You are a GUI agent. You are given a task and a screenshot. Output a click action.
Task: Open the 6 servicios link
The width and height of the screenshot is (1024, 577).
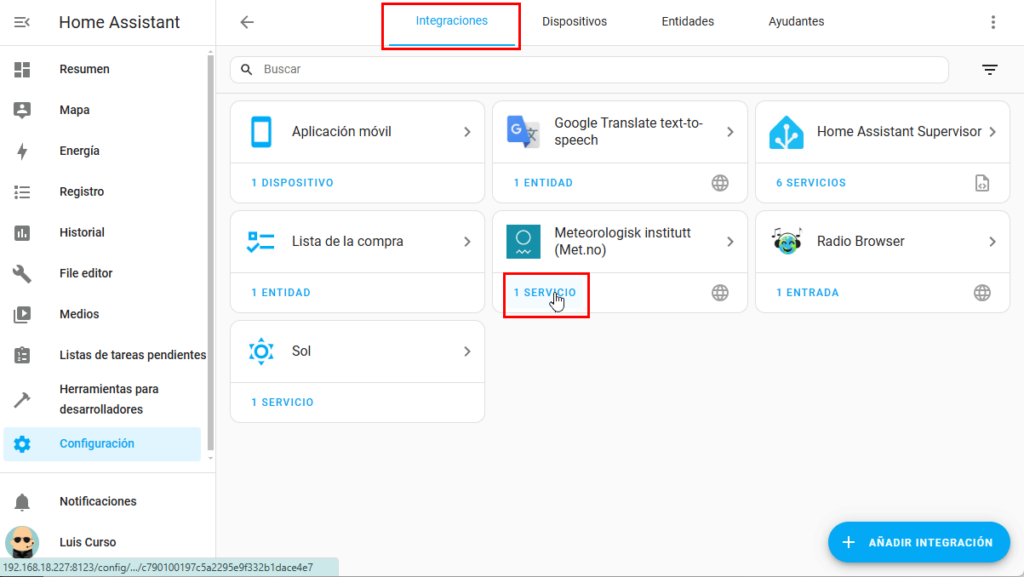pyautogui.click(x=810, y=183)
